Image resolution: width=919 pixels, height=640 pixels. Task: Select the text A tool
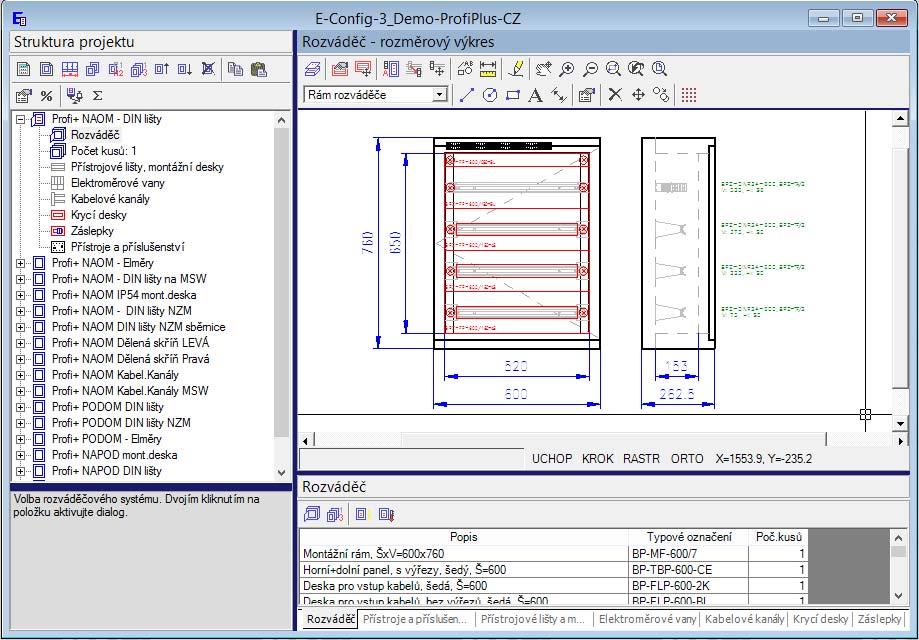point(535,95)
